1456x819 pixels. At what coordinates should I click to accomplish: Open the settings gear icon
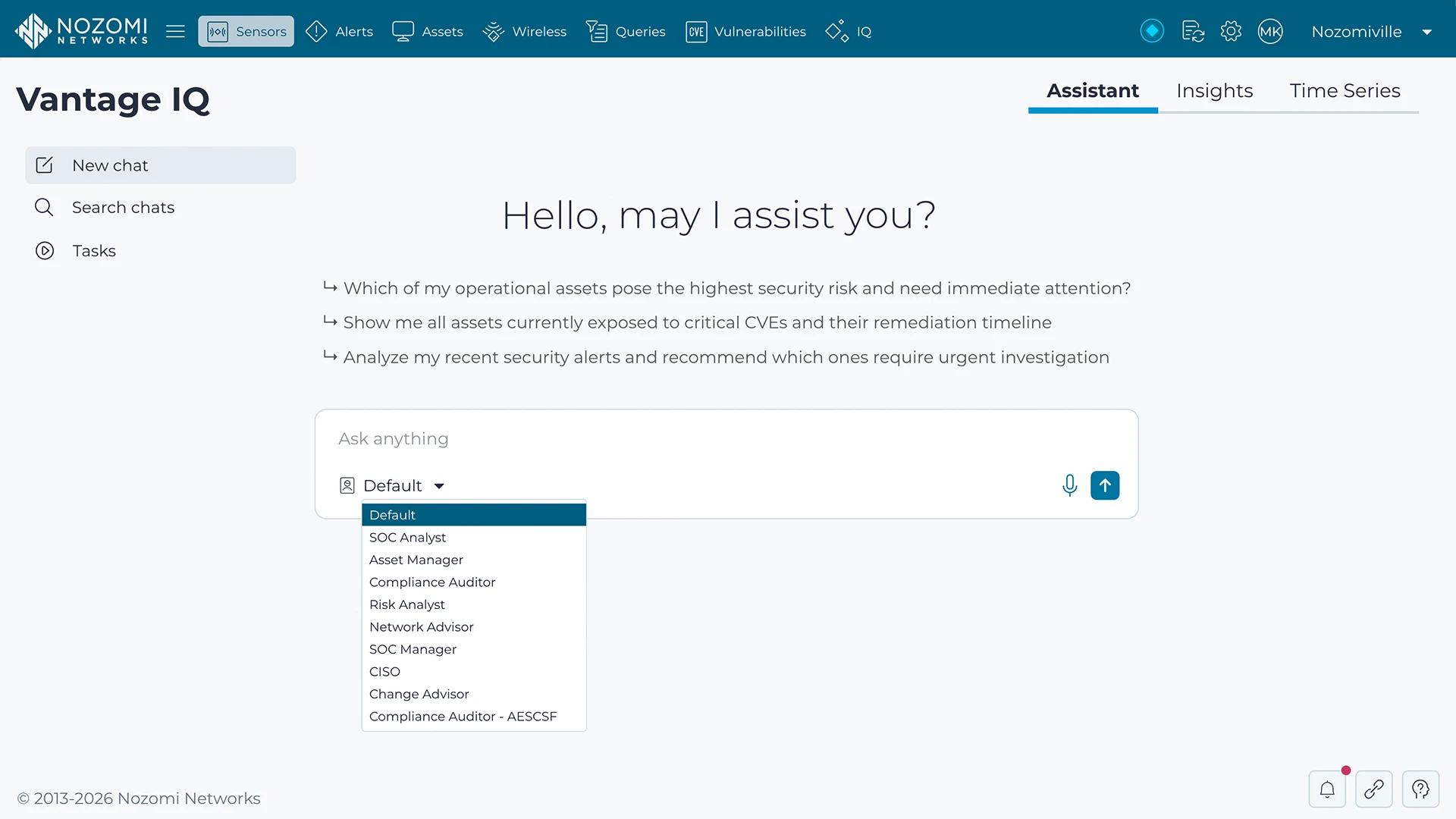(1231, 31)
